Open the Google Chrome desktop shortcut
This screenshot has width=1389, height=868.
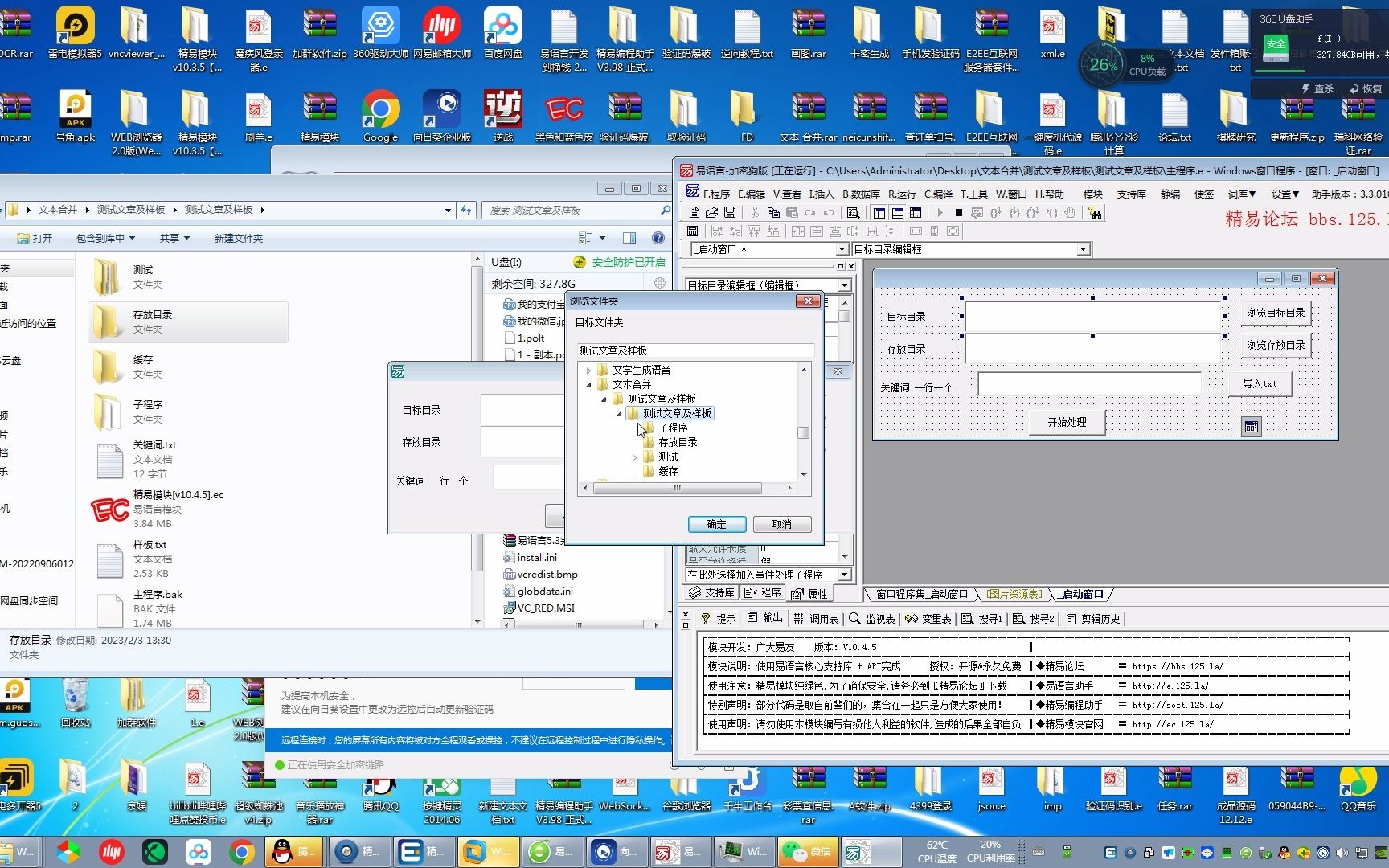[x=380, y=116]
